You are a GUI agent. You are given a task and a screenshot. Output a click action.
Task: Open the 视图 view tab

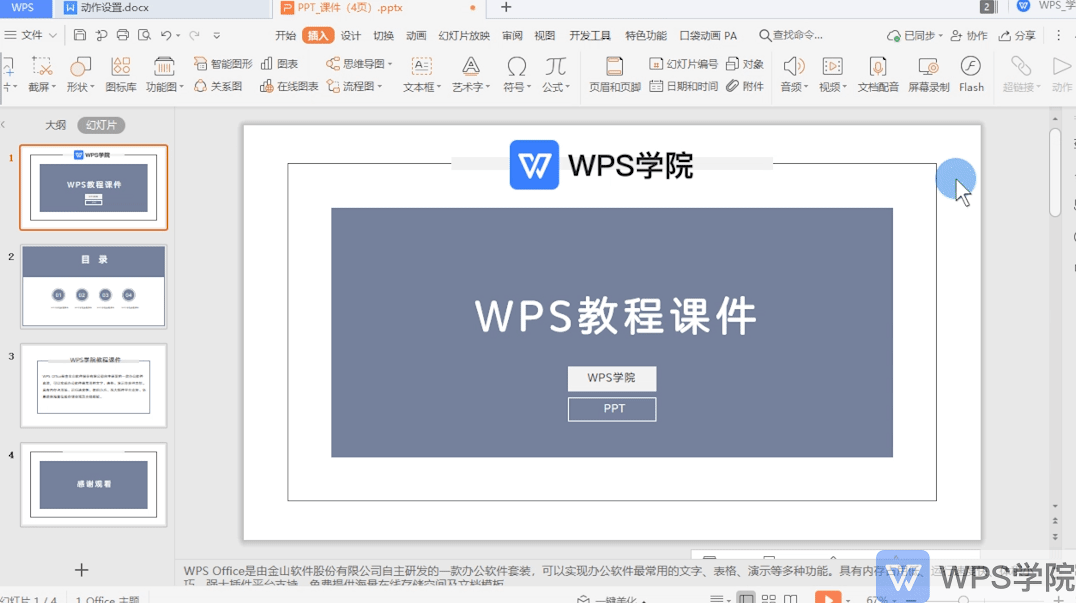[x=544, y=36]
